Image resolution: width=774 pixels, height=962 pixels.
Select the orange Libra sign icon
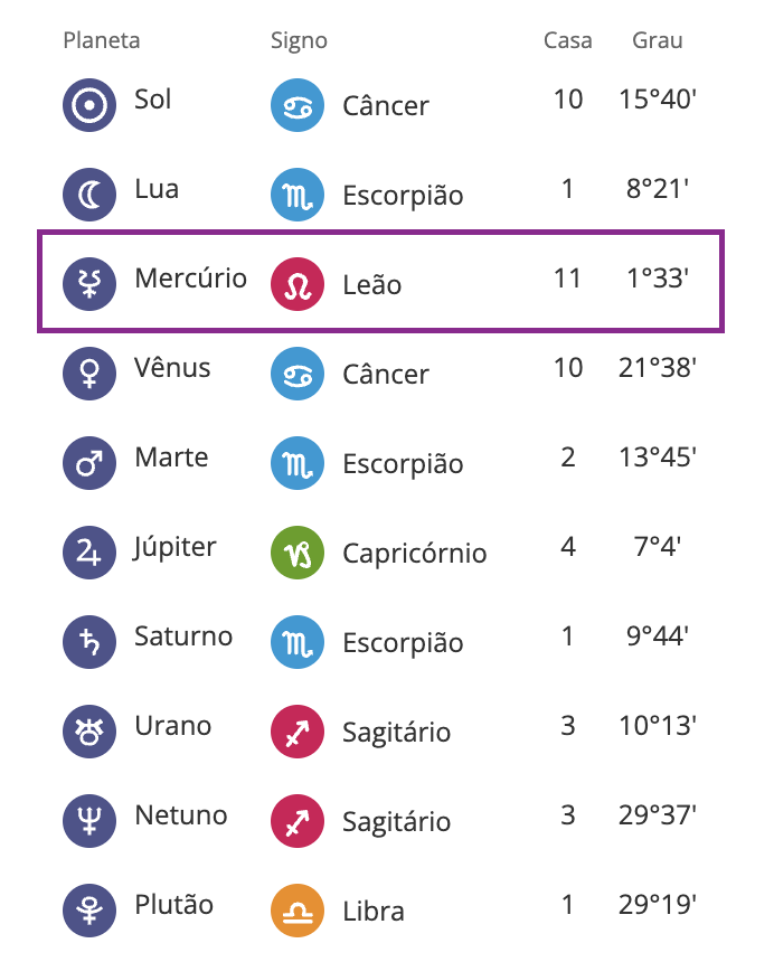click(x=298, y=911)
